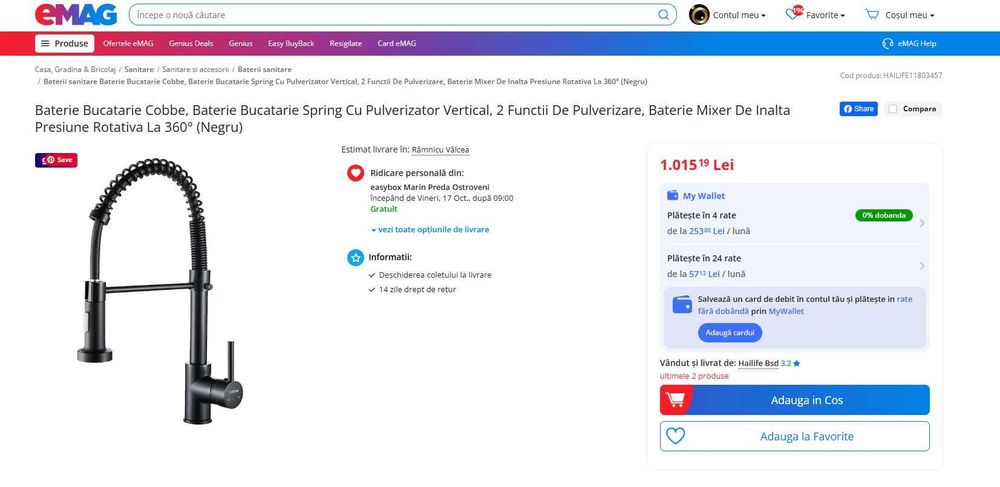
Task: Click the Adauga in Cos button
Action: point(795,400)
